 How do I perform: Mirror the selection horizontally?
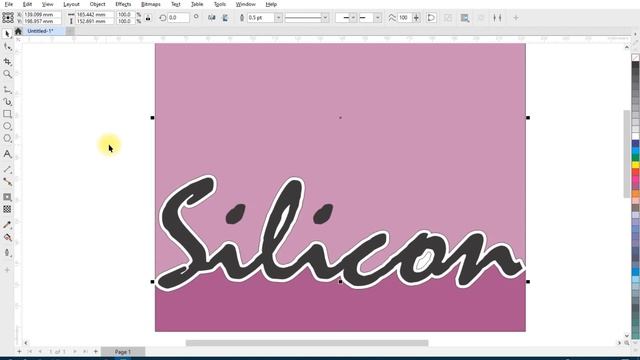[x=211, y=18]
